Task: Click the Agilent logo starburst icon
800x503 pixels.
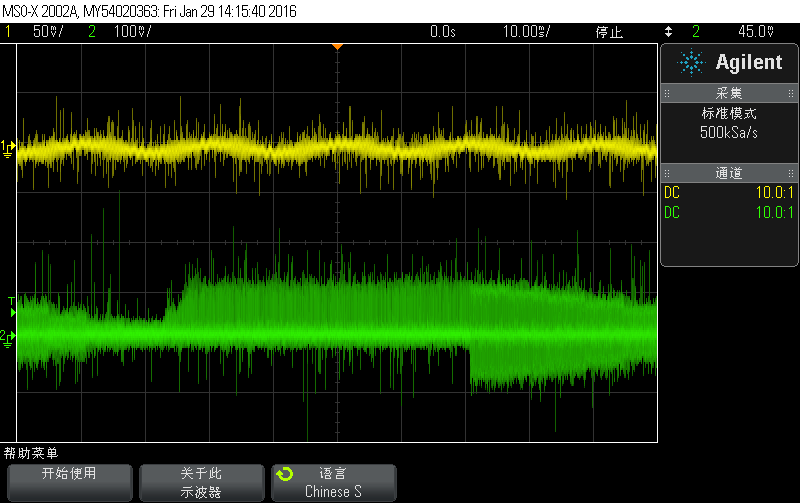Action: pos(691,63)
